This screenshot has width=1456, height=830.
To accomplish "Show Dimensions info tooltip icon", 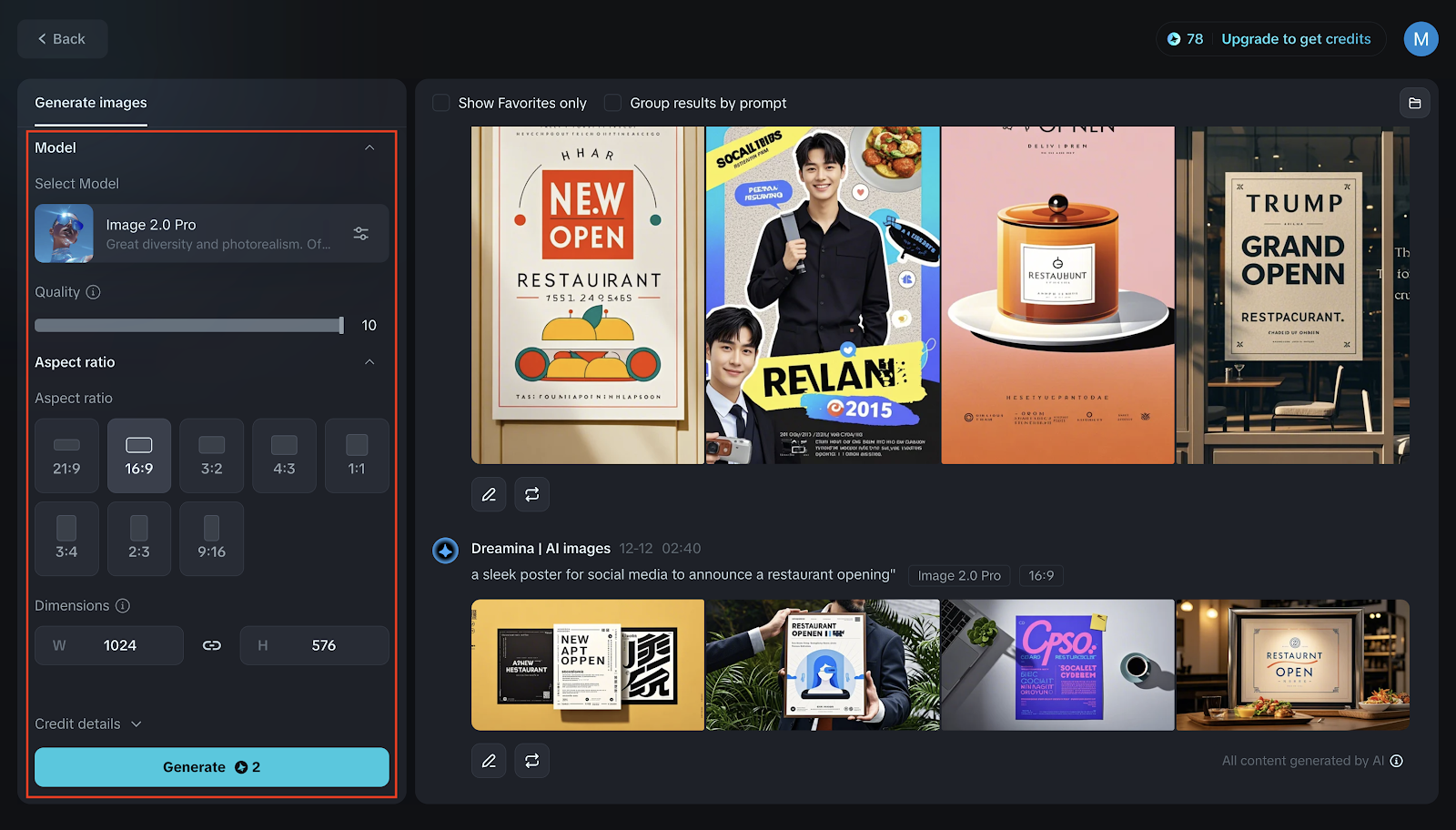I will (x=123, y=605).
